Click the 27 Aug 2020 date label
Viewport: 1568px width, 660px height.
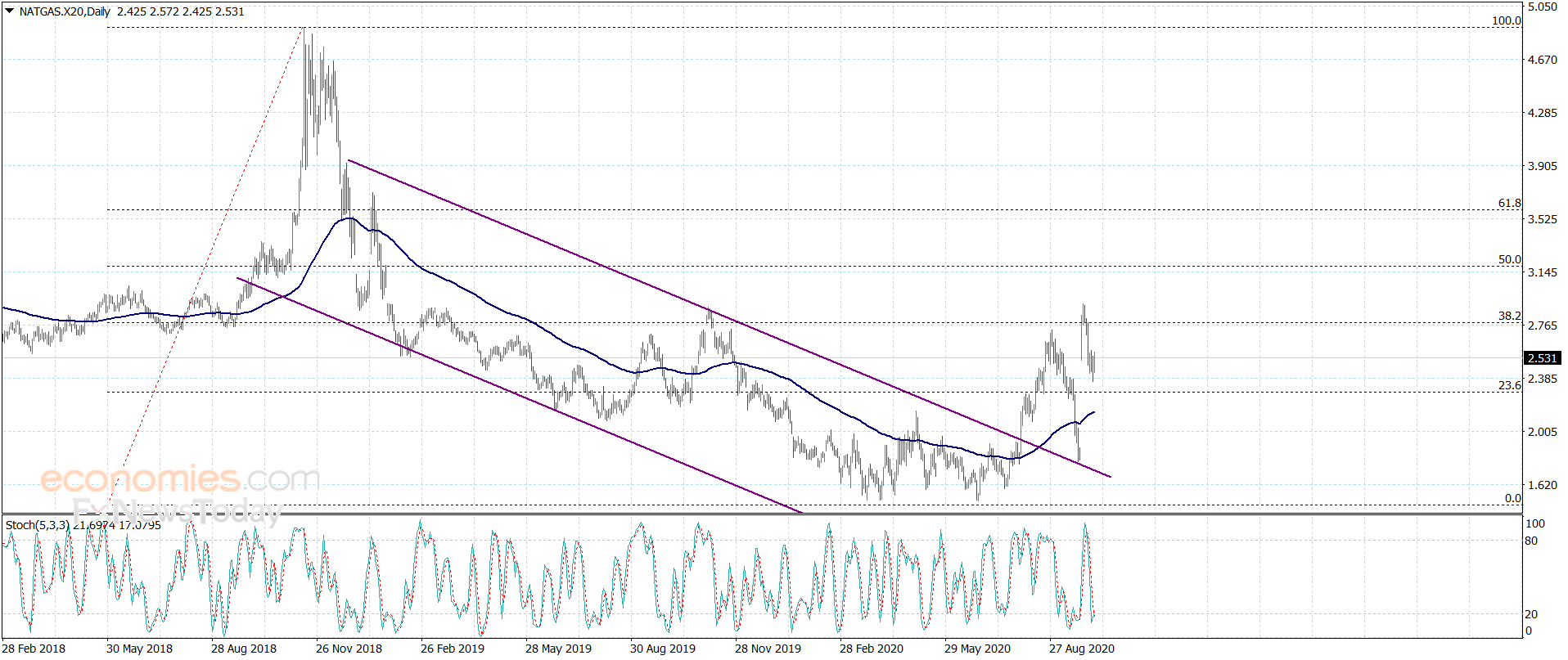pyautogui.click(x=1082, y=649)
